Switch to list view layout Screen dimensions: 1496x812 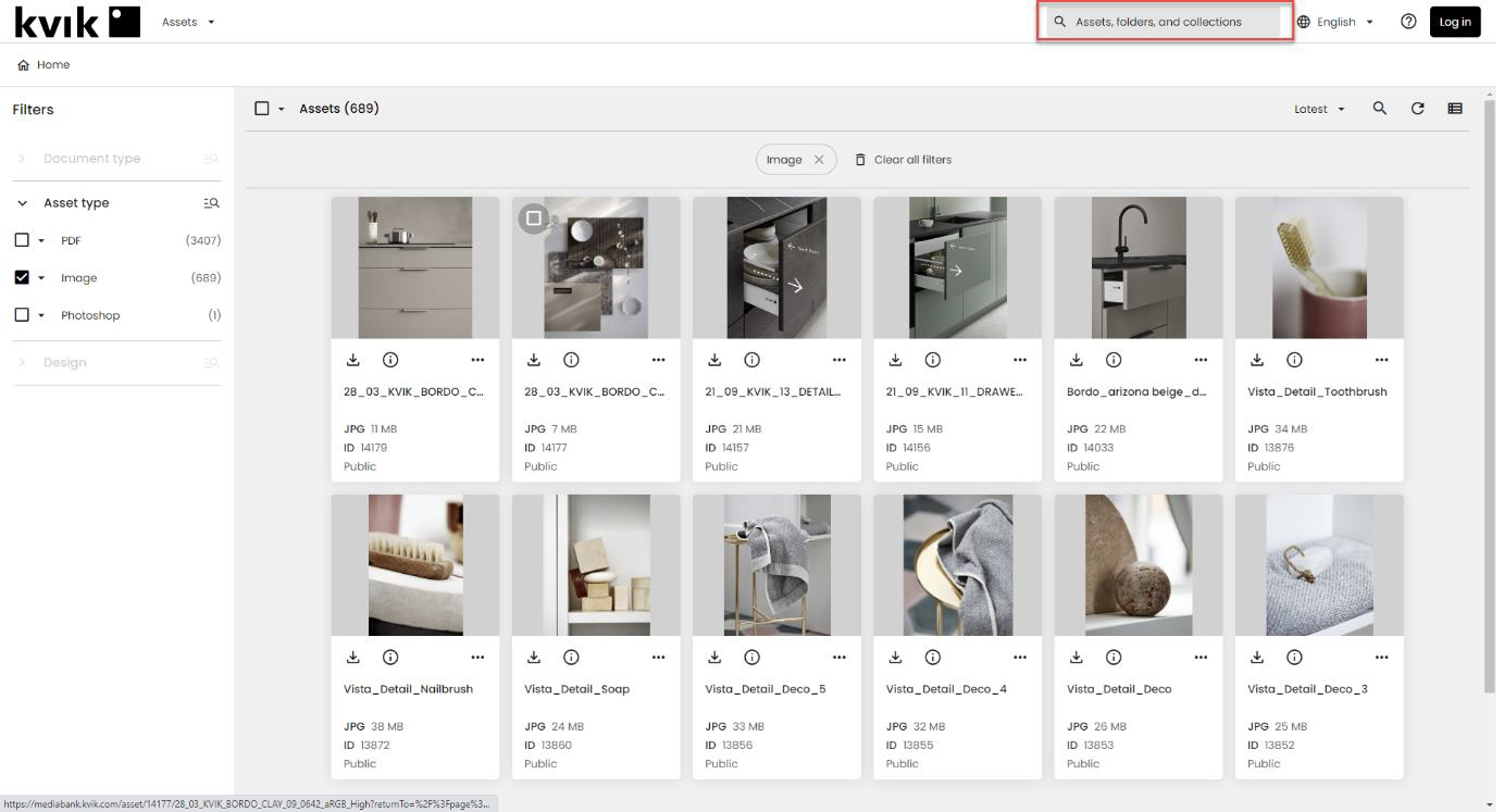click(1454, 109)
